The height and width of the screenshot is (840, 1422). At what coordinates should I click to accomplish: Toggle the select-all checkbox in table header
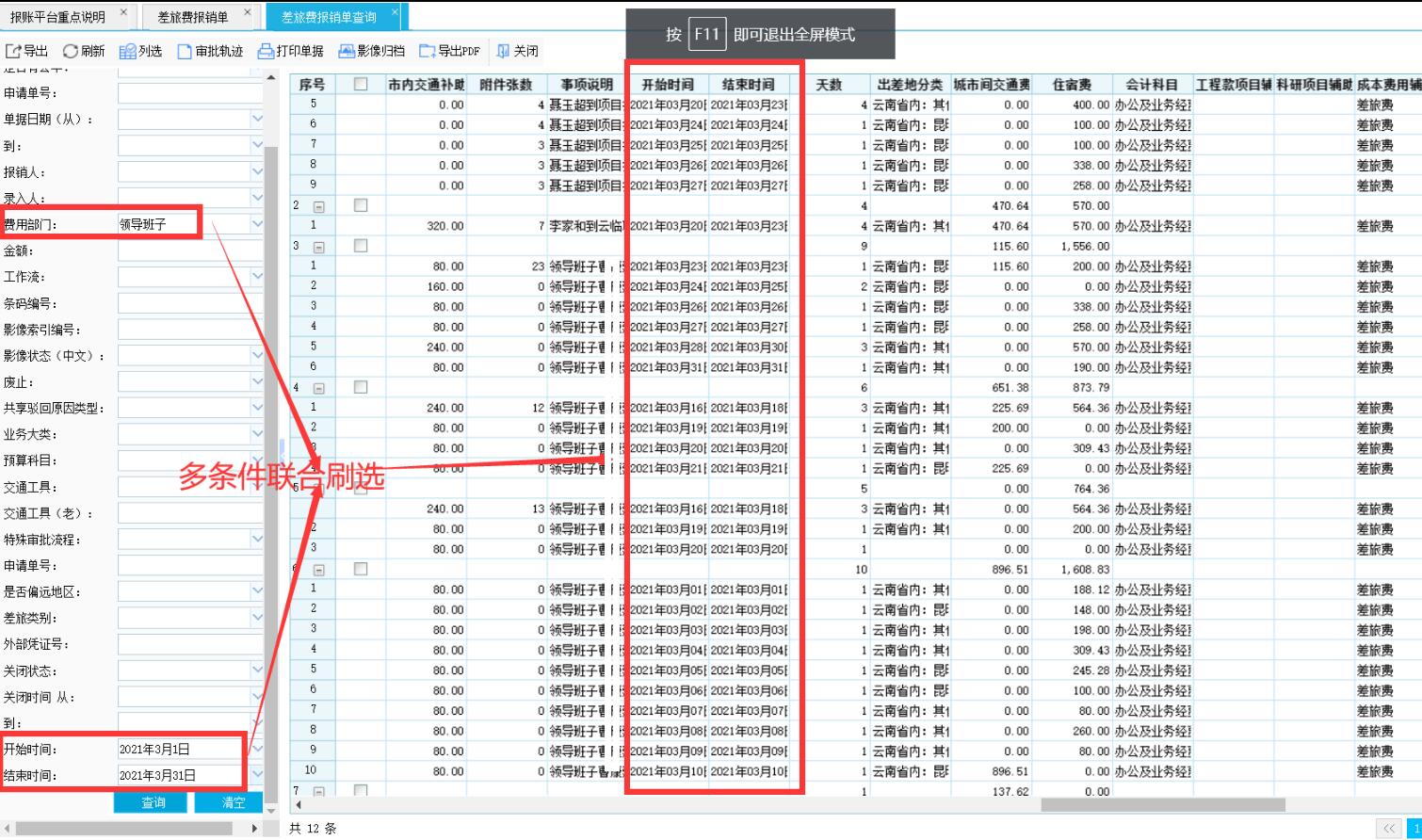click(x=360, y=84)
